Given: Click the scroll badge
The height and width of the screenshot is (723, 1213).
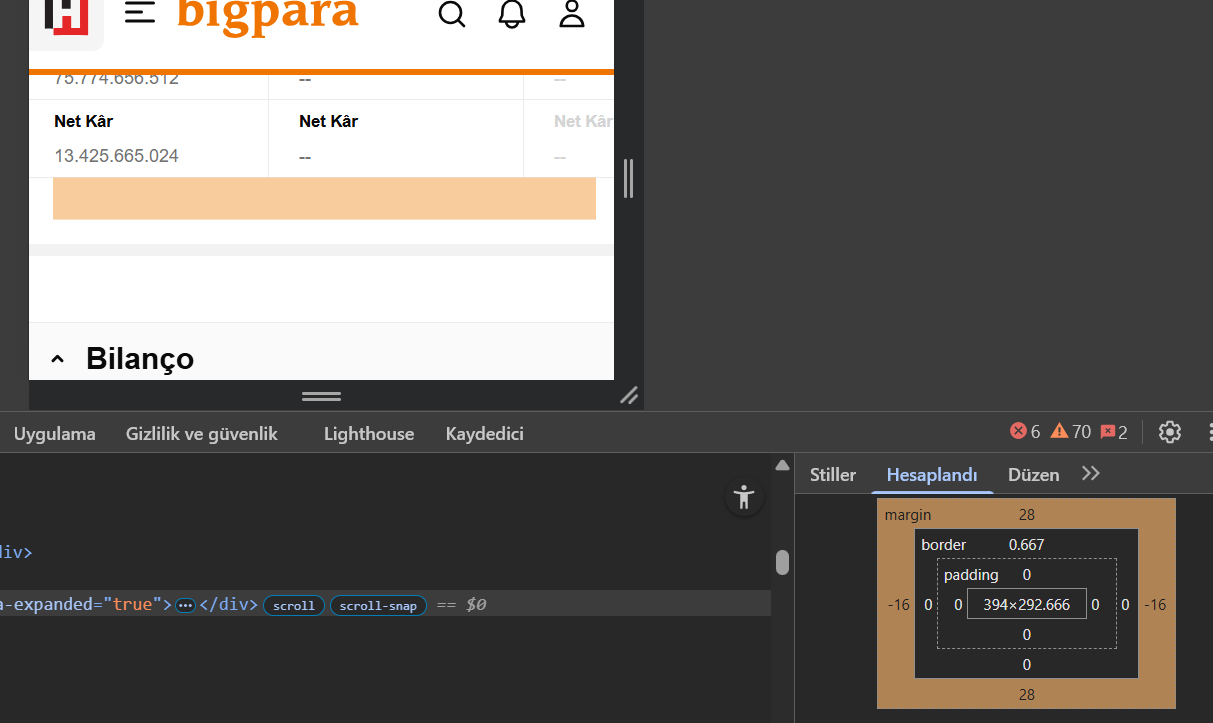Looking at the screenshot, I should pyautogui.click(x=294, y=606).
